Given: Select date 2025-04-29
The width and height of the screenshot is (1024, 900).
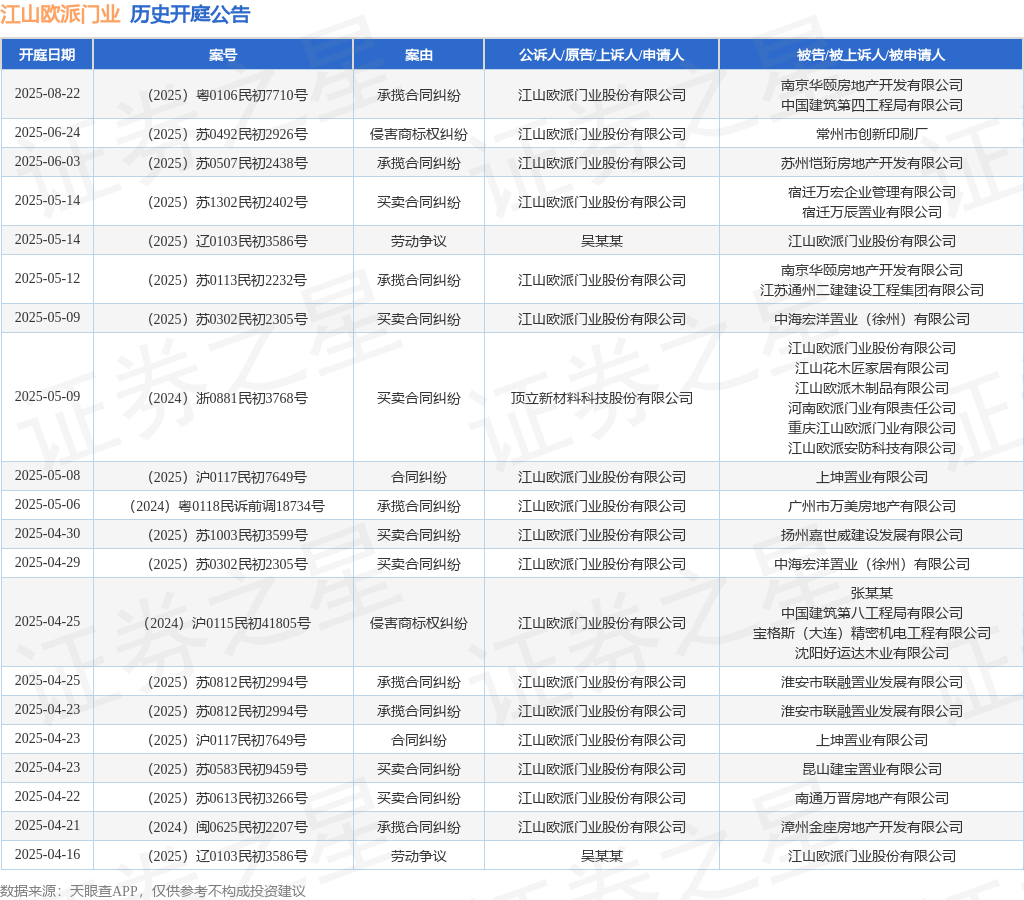Looking at the screenshot, I should (x=47, y=562).
